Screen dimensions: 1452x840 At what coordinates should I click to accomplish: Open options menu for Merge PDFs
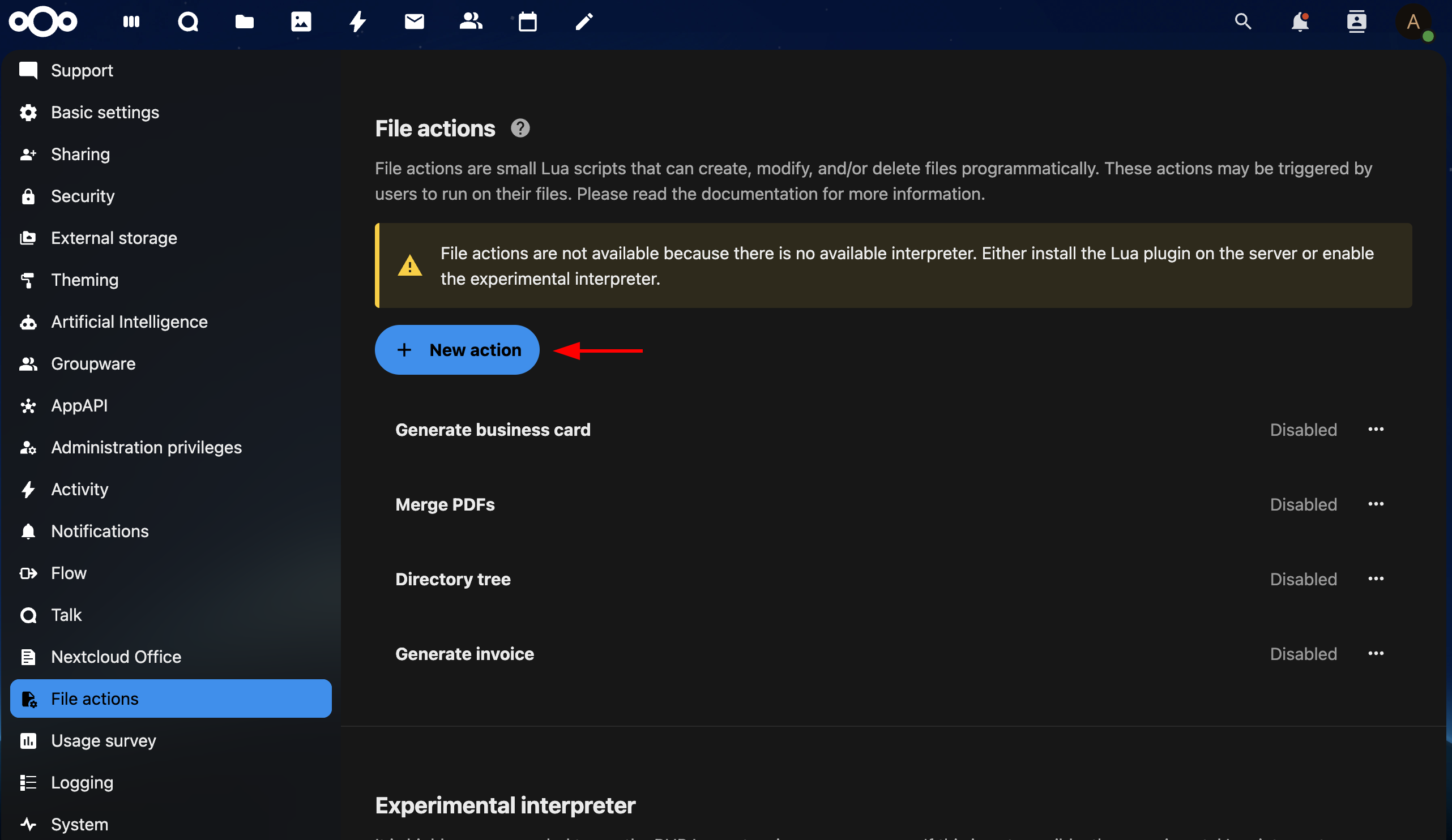(x=1376, y=504)
